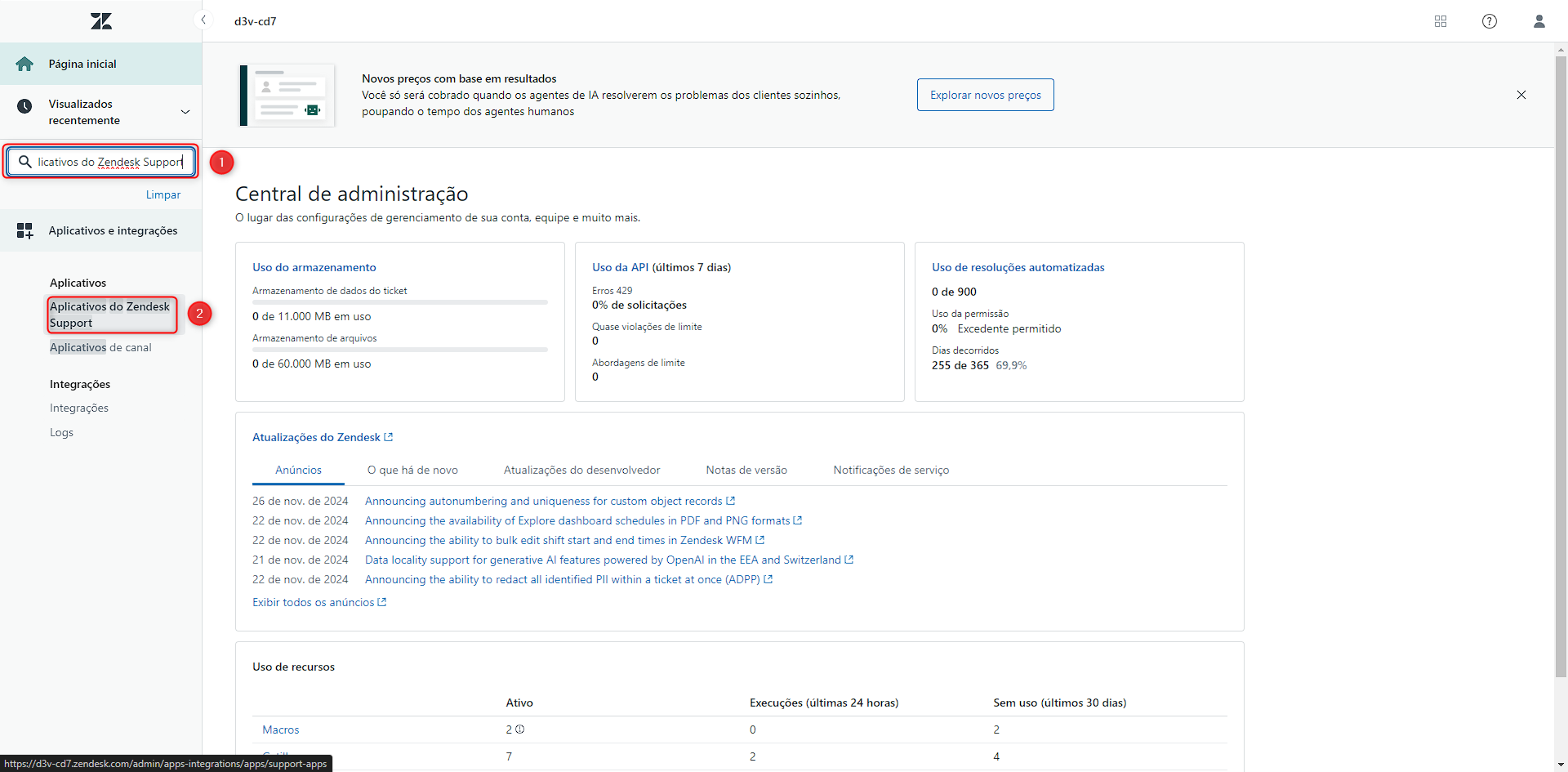This screenshot has width=1568, height=772.
Task: Expand the Visualizados recentemente section
Action: [185, 112]
